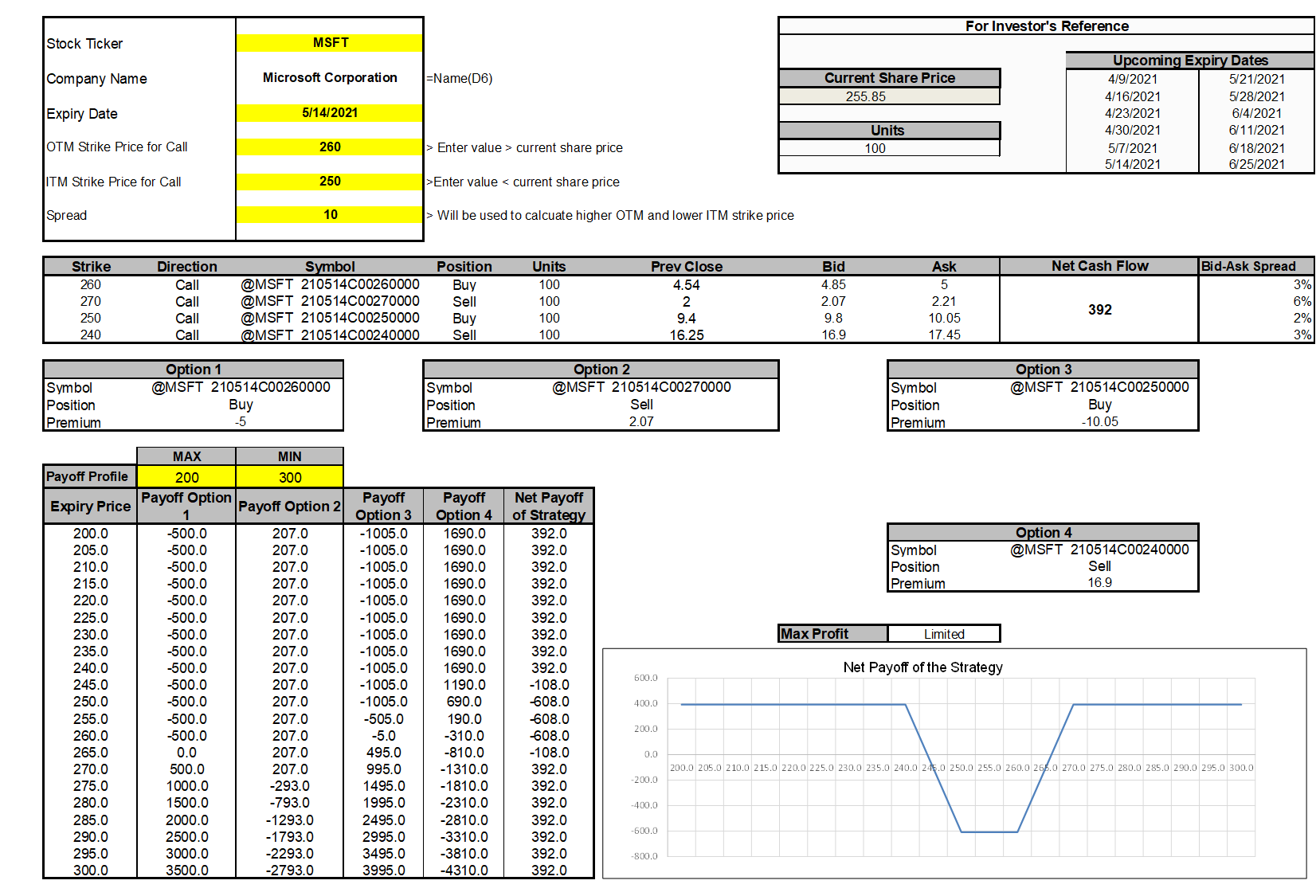Click chart axis label 270.0

tap(1073, 768)
